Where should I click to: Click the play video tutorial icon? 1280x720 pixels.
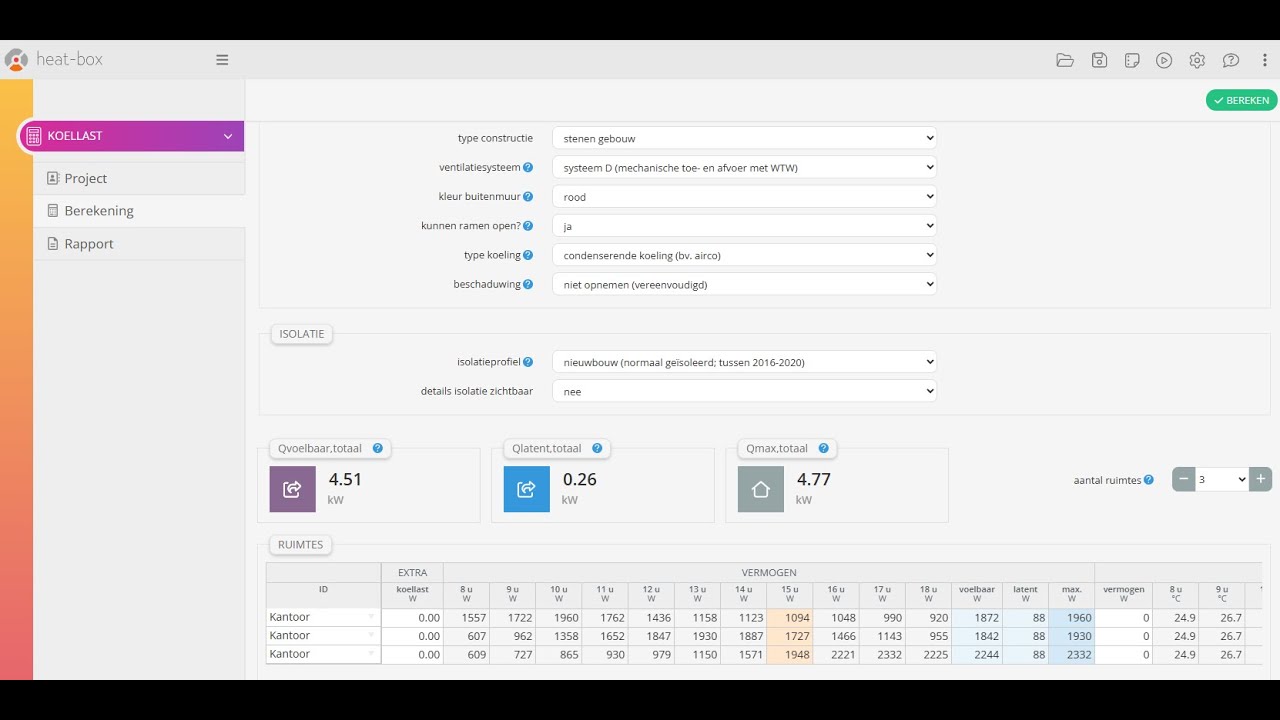click(1164, 60)
